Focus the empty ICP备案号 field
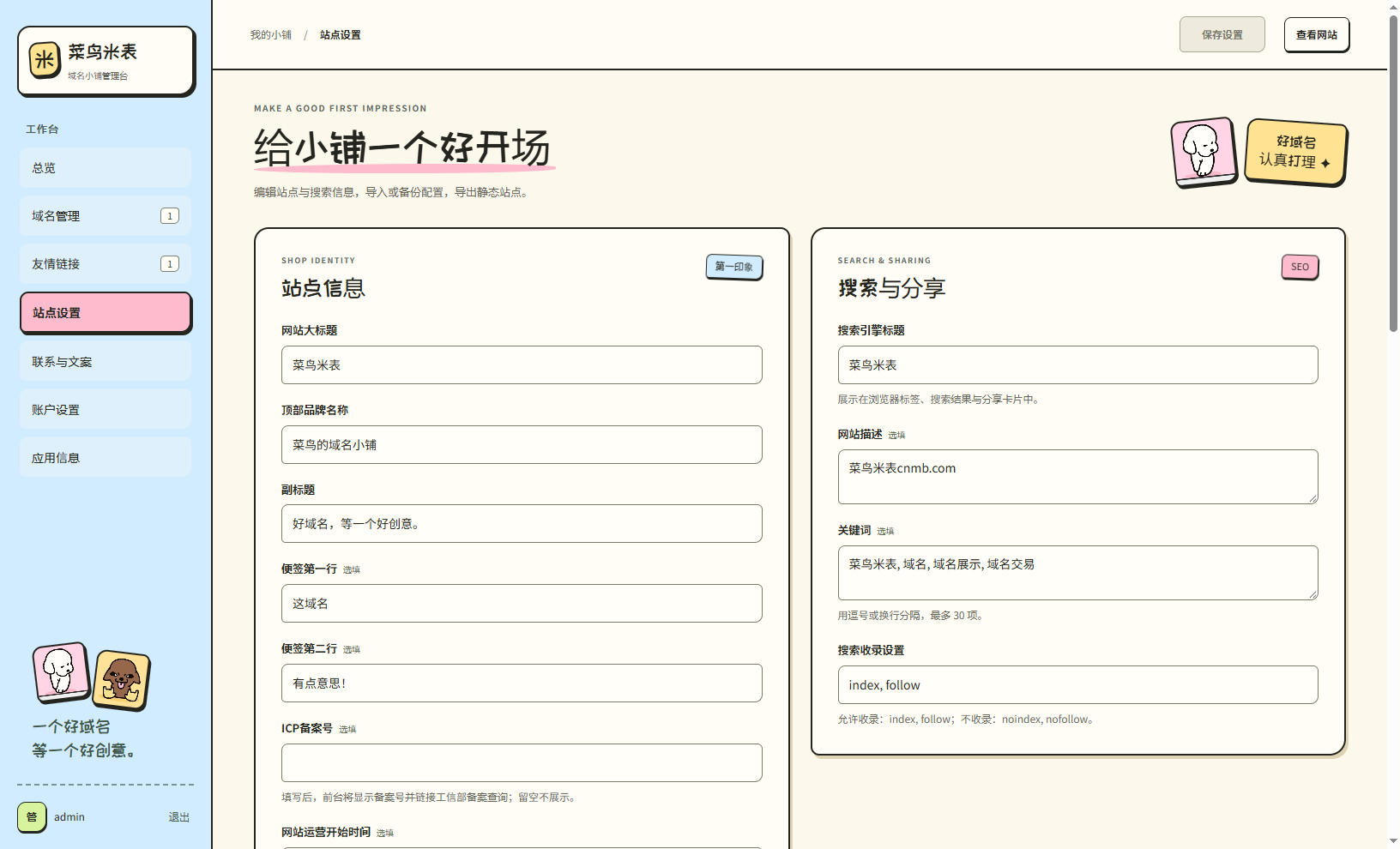Screen dimensions: 1400x849 pyautogui.click(x=522, y=762)
